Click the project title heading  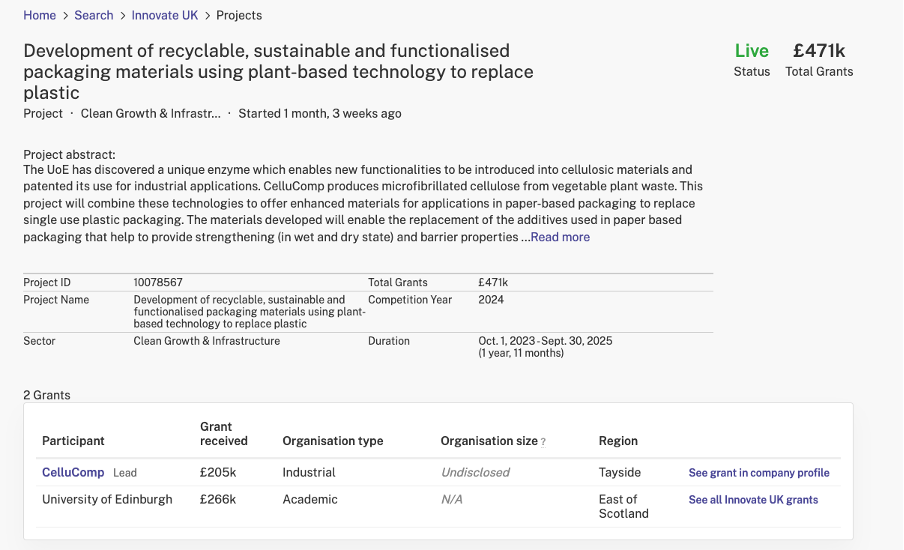[x=278, y=71]
